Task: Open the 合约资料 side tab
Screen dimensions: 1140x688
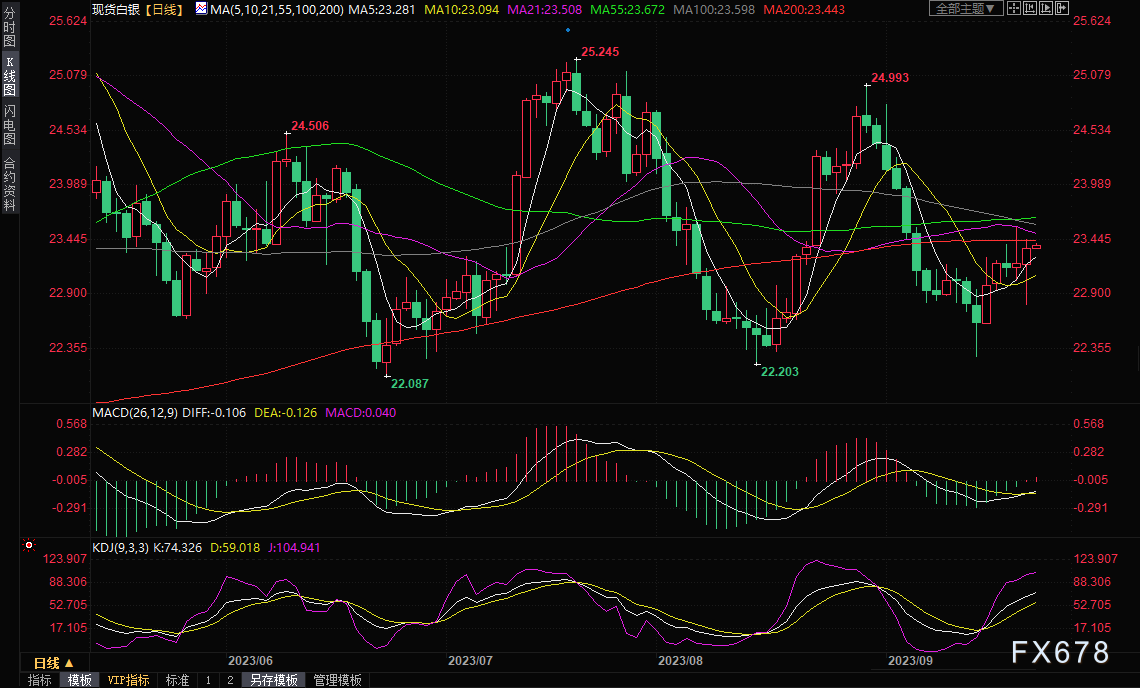Action: tap(9, 183)
